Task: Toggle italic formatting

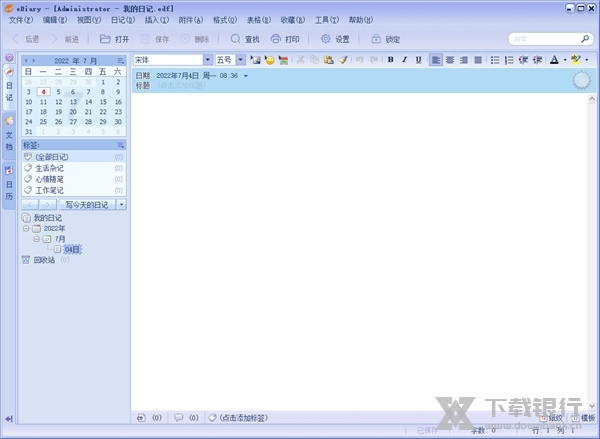Action: [x=404, y=60]
